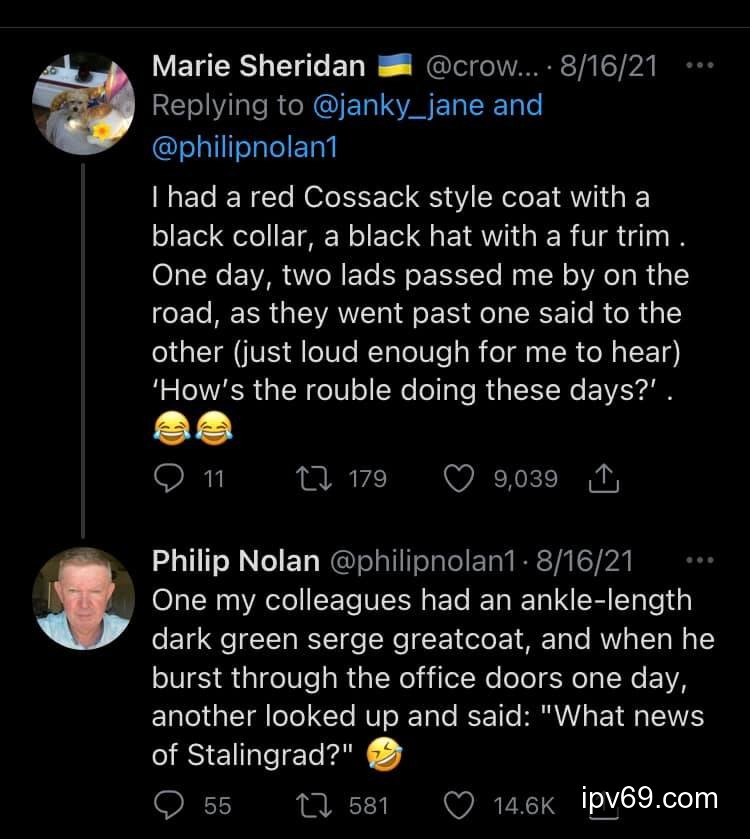750x839 pixels.
Task: Click the 8/16/21 date on Philip's tweet
Action: click(585, 560)
